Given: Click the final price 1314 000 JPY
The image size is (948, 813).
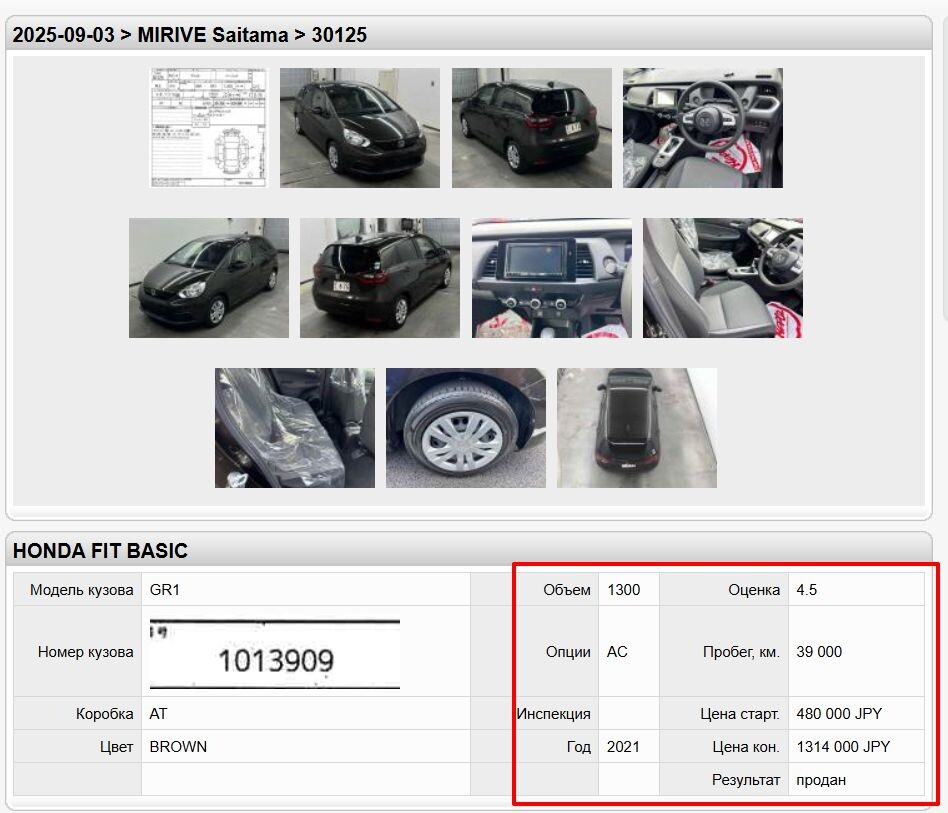Looking at the screenshot, I should 843,747.
